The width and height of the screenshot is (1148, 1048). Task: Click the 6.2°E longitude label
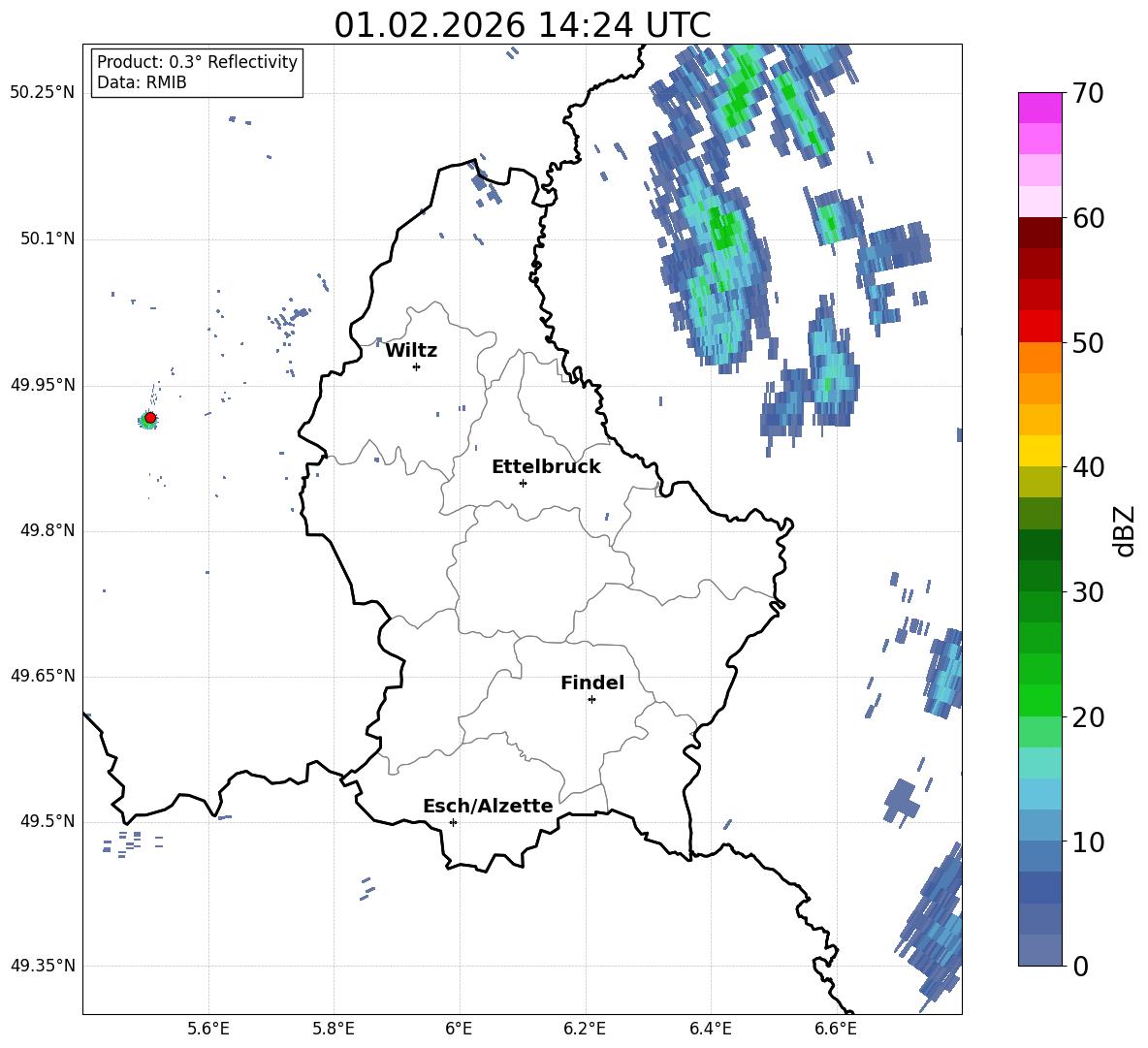(585, 1029)
